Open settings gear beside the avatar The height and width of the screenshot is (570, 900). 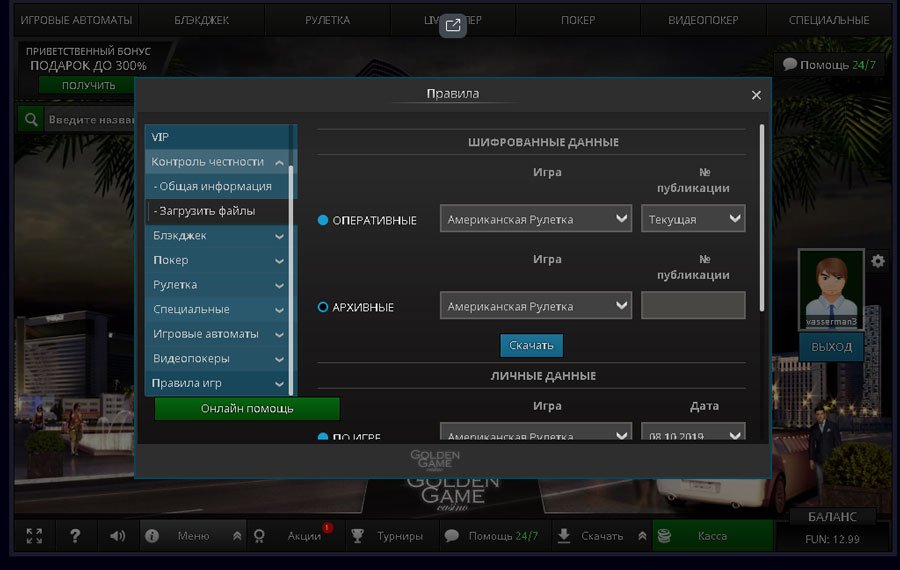[x=877, y=261]
